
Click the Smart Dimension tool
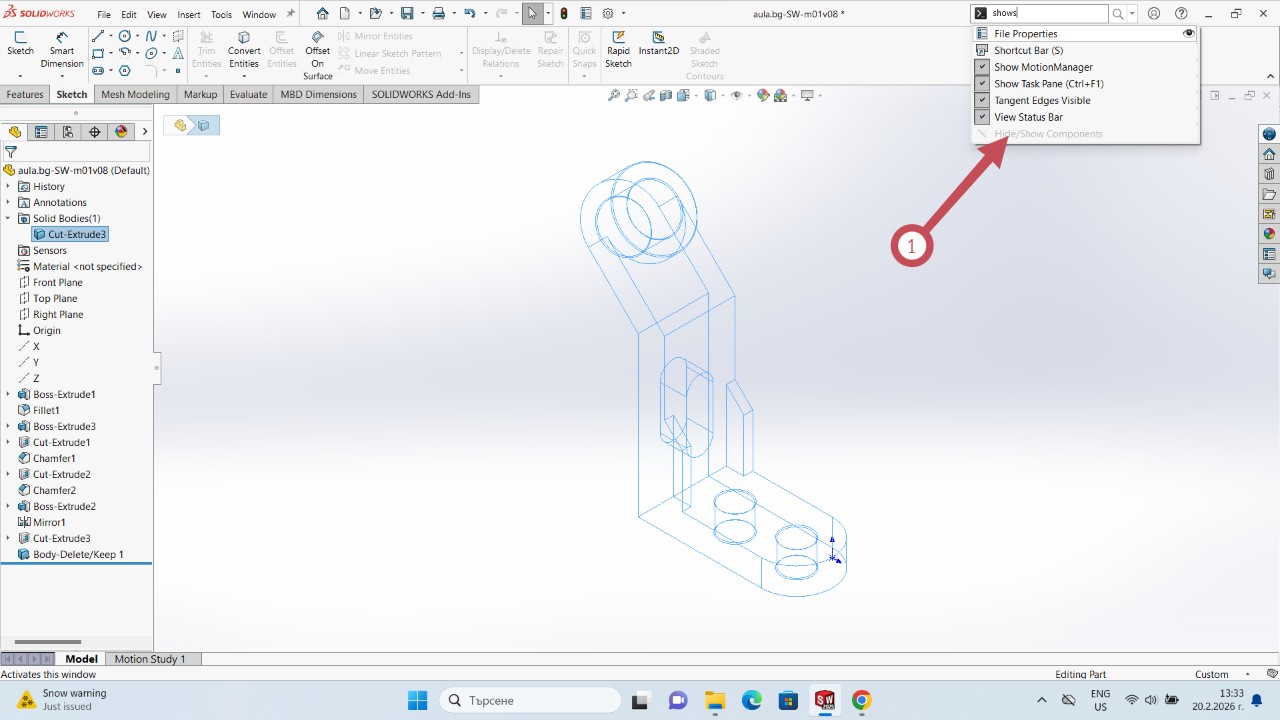click(62, 50)
